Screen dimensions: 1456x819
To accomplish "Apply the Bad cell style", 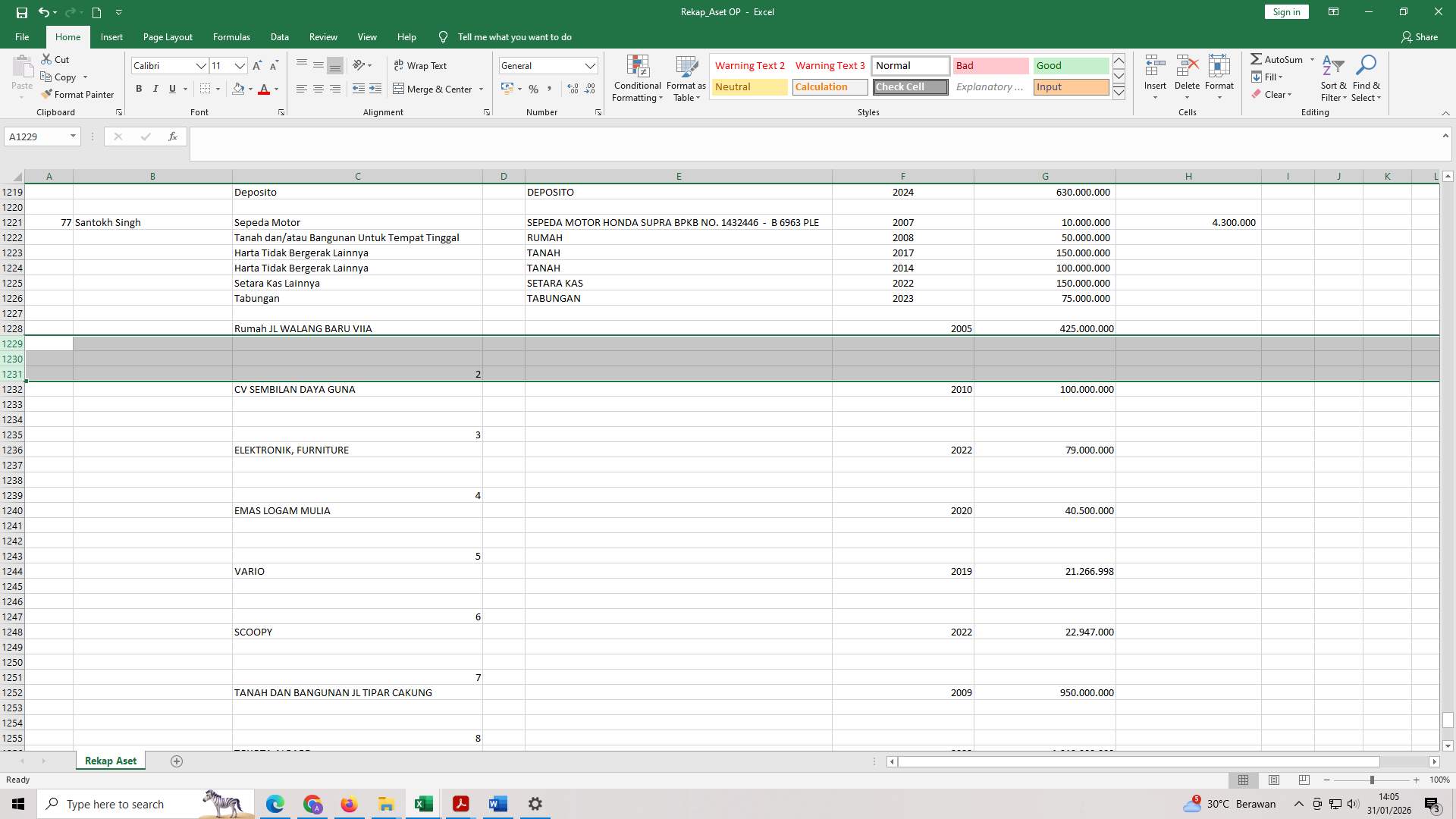I will (x=990, y=65).
